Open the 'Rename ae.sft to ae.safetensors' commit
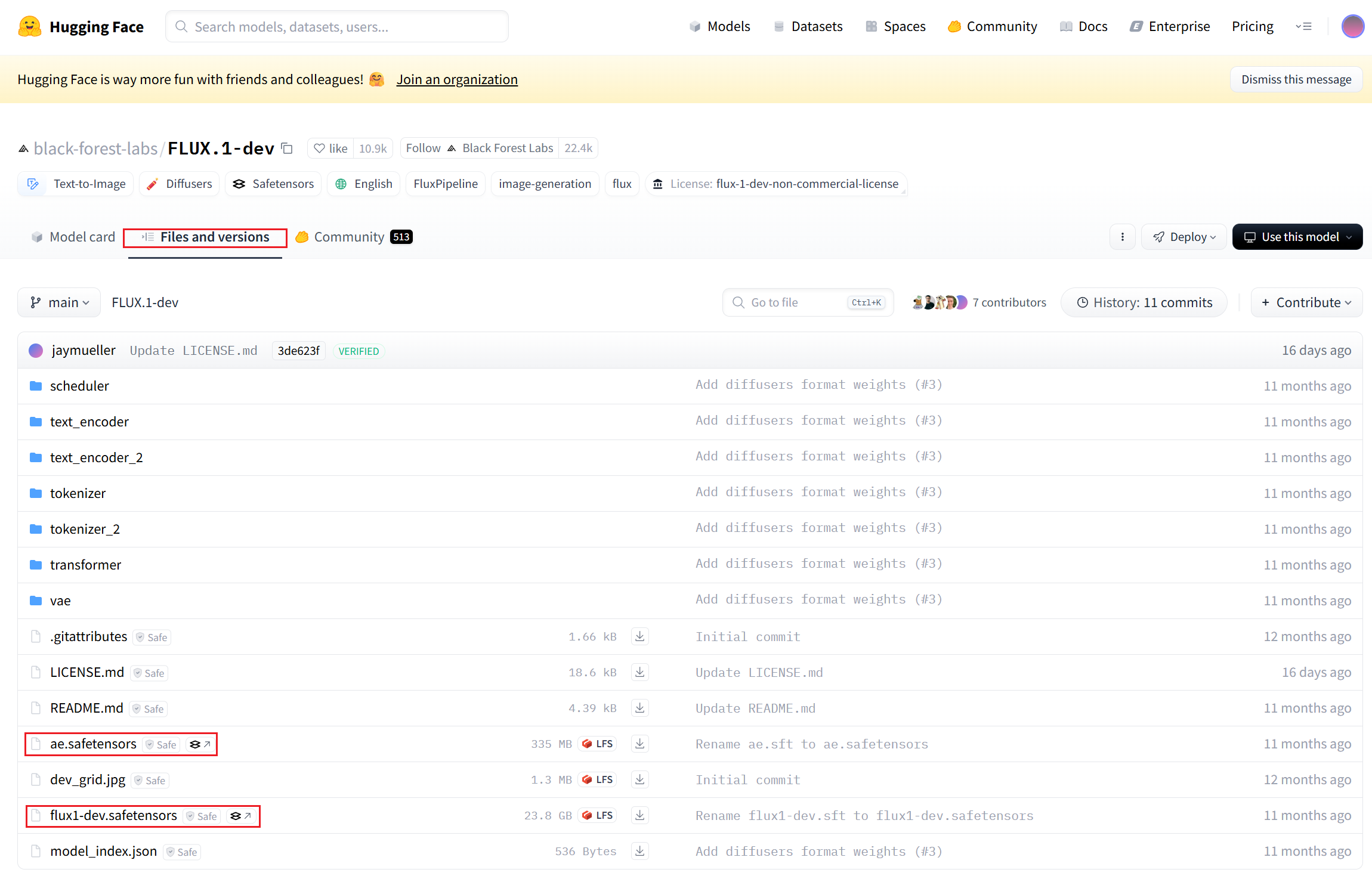Image resolution: width=1372 pixels, height=885 pixels. click(x=812, y=744)
